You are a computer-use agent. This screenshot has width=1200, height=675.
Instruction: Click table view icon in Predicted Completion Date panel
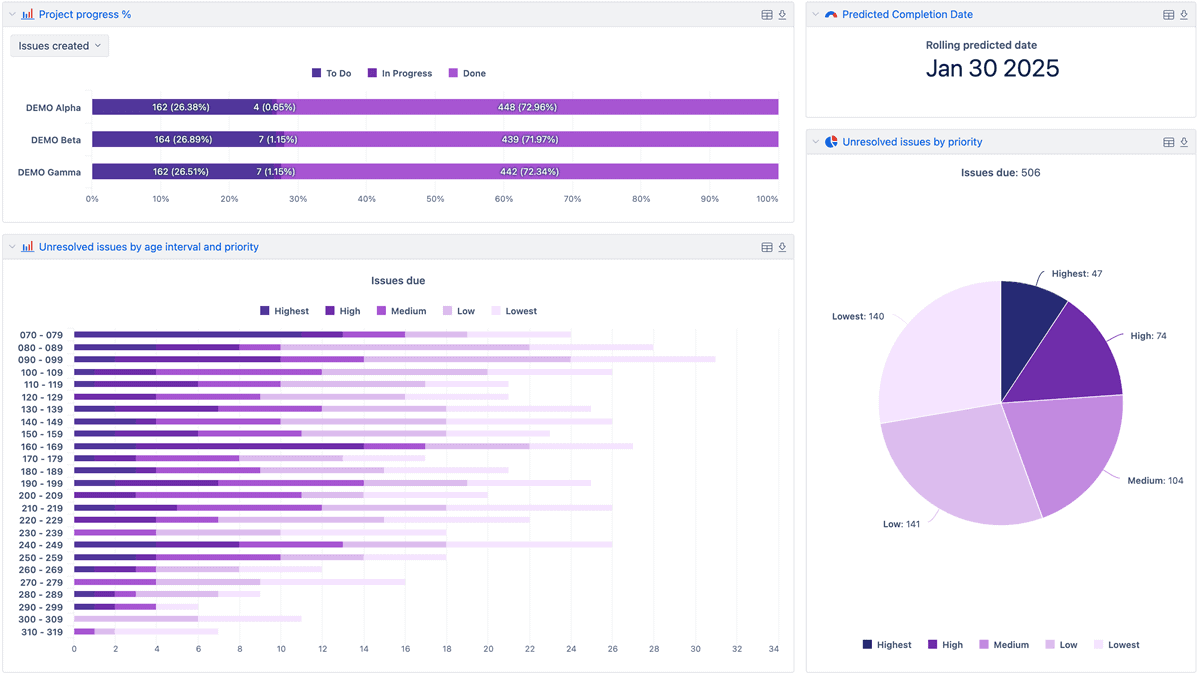coord(1168,15)
